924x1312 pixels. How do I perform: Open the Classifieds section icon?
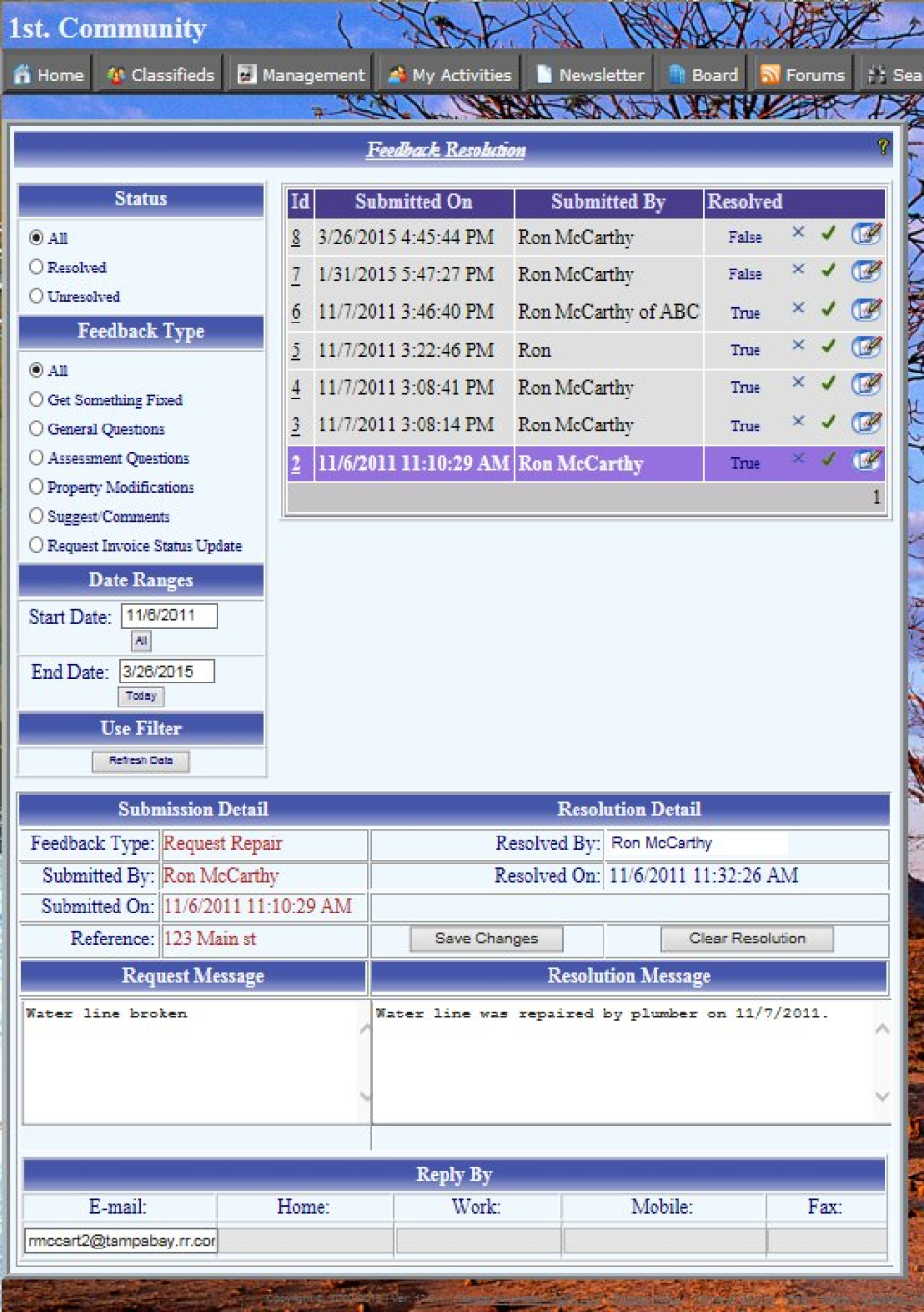pos(115,74)
